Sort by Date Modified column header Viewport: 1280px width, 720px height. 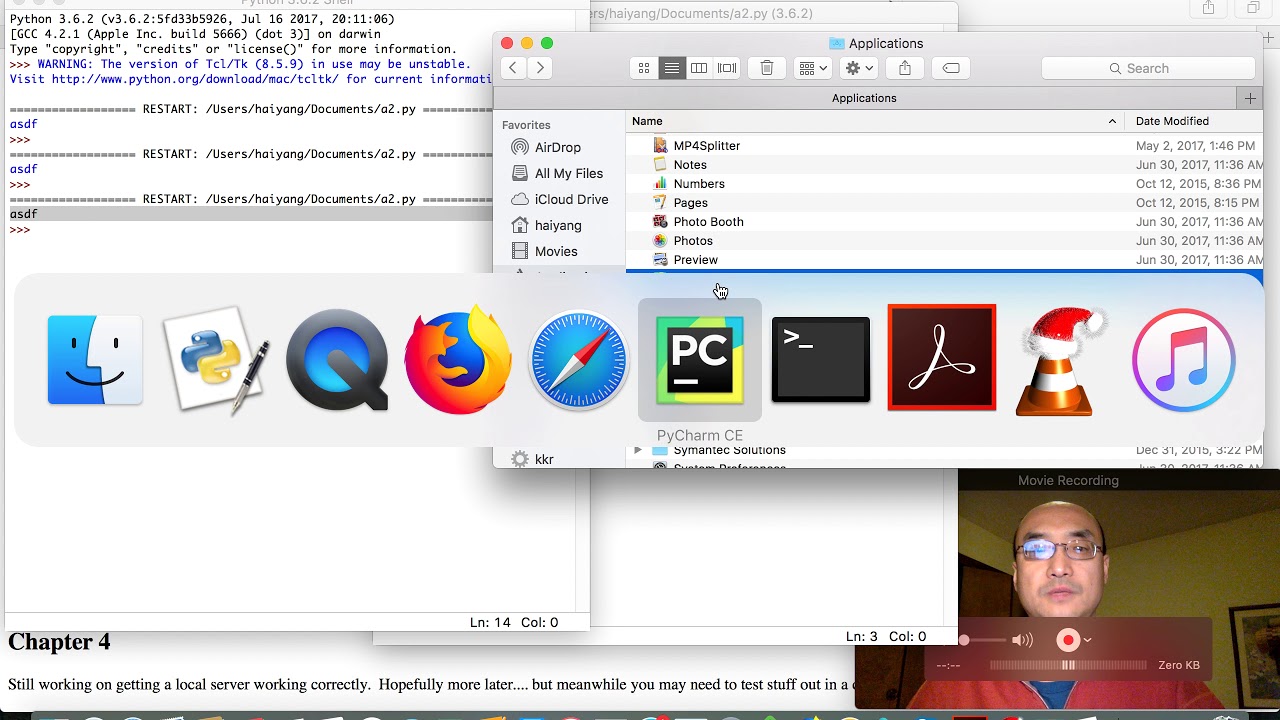point(1194,121)
